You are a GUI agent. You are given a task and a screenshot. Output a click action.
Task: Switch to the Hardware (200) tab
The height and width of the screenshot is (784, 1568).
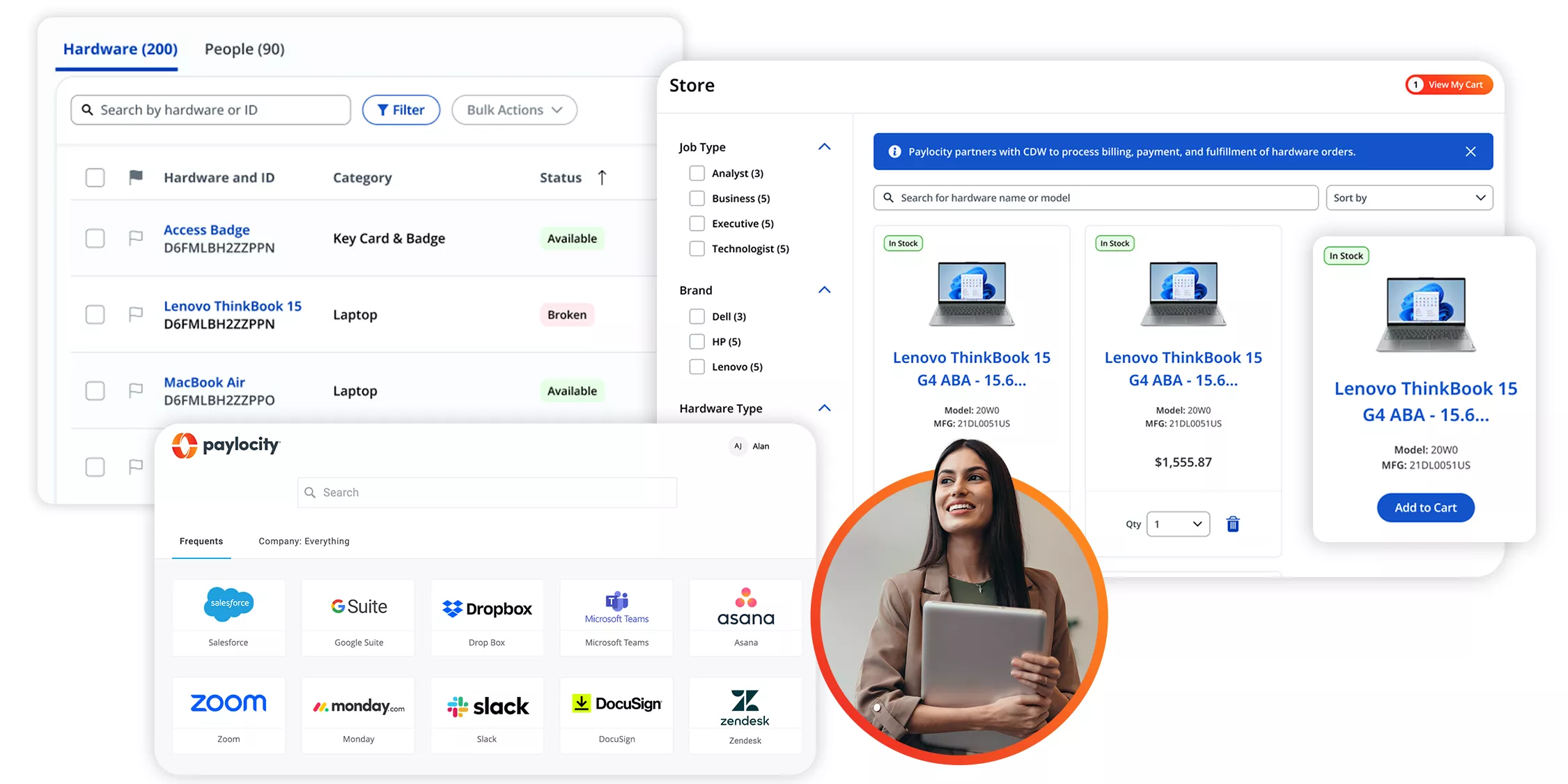[x=120, y=49]
